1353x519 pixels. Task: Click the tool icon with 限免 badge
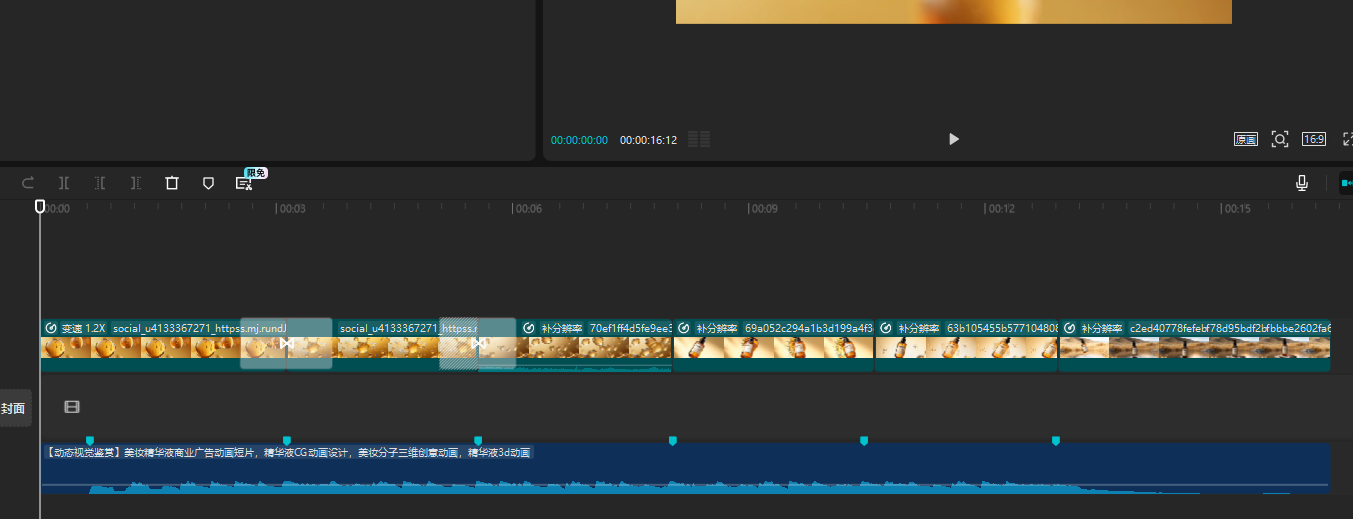click(x=244, y=183)
